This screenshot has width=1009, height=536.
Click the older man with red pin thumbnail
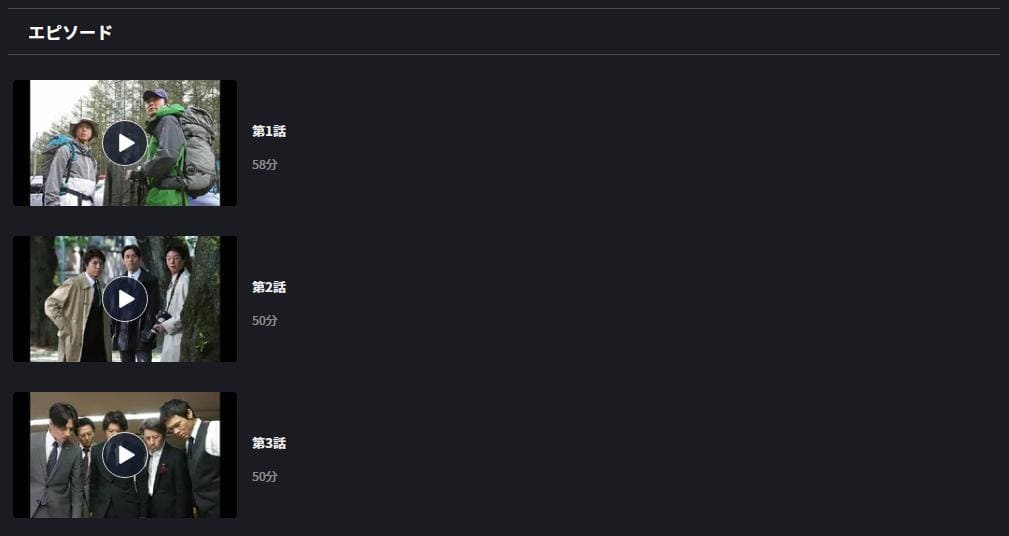(164, 468)
